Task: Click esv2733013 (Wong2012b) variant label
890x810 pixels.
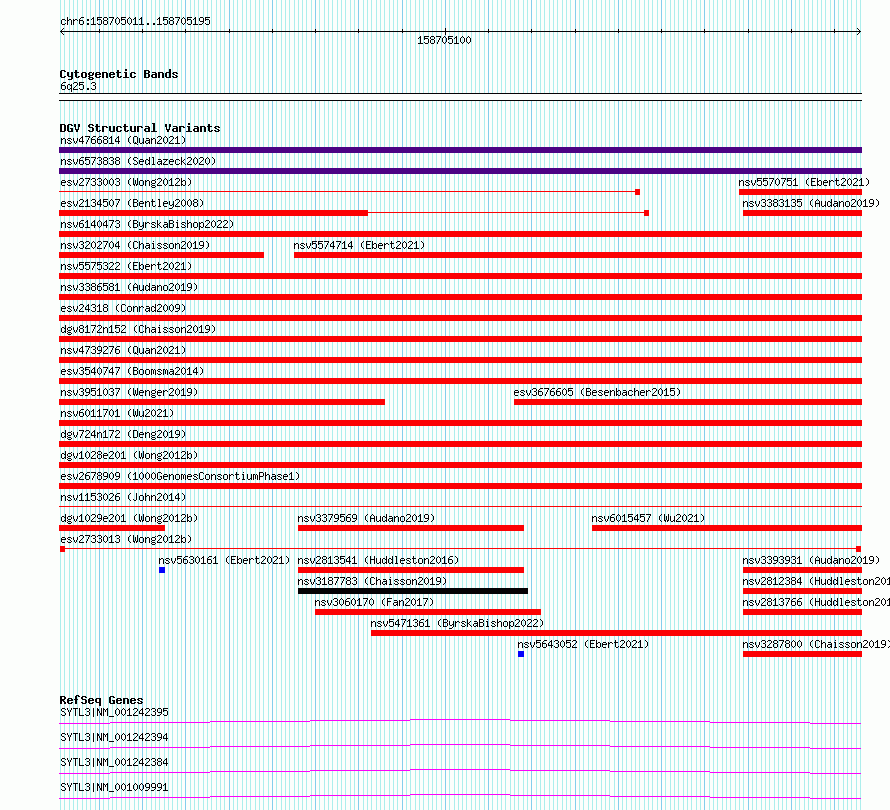Action: pos(126,539)
